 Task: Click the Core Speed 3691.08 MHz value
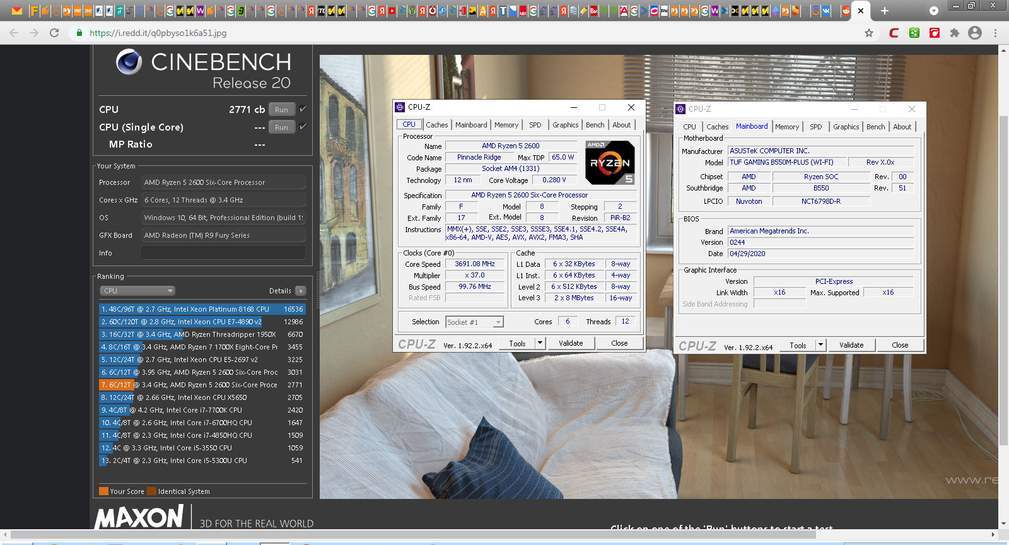(x=475, y=264)
